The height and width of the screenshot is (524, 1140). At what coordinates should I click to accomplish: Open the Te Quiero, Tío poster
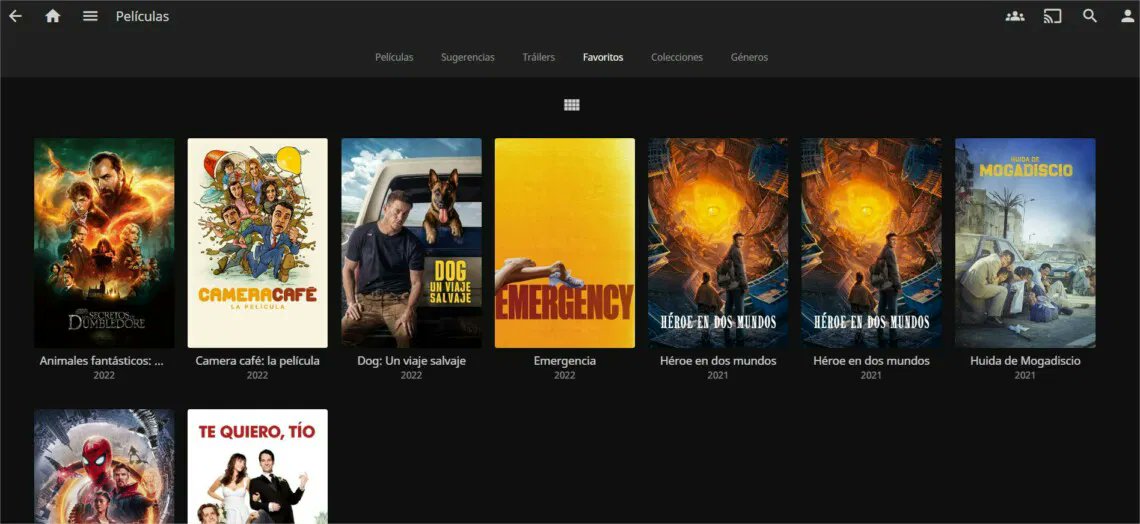257,466
